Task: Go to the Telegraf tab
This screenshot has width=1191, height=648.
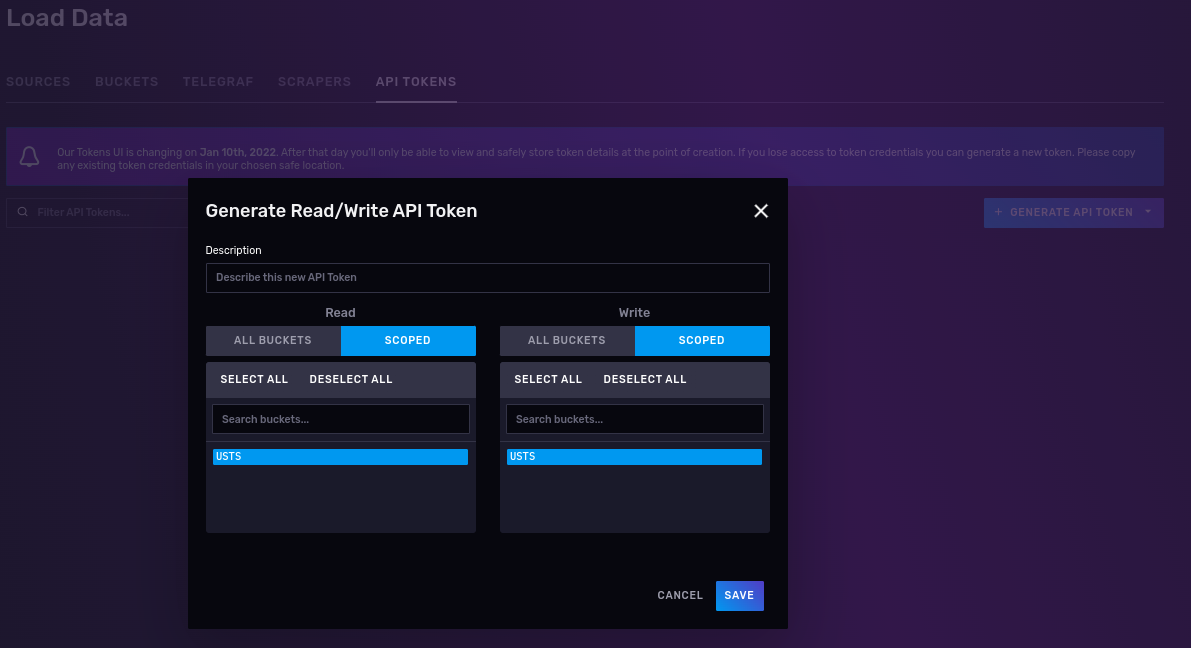Action: pyautogui.click(x=218, y=82)
